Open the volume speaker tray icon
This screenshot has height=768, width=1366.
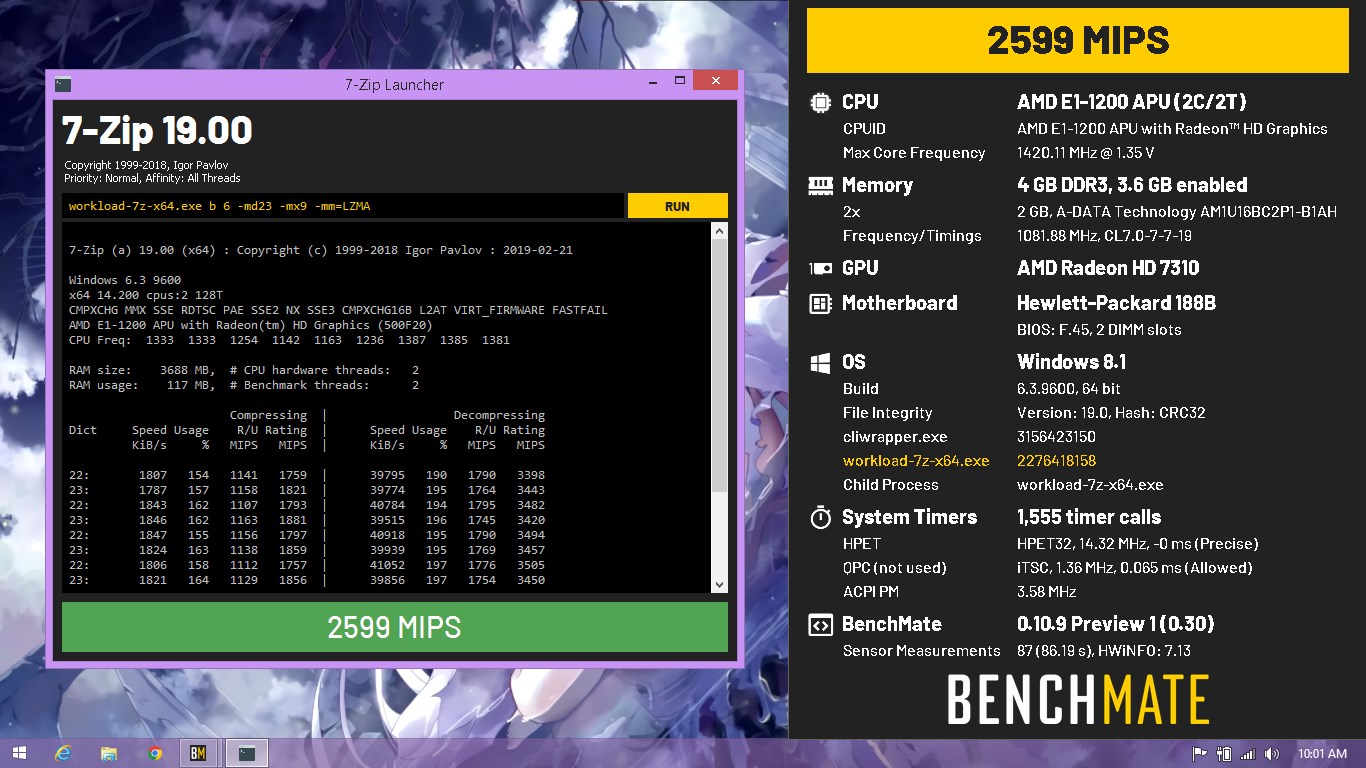tap(1272, 753)
